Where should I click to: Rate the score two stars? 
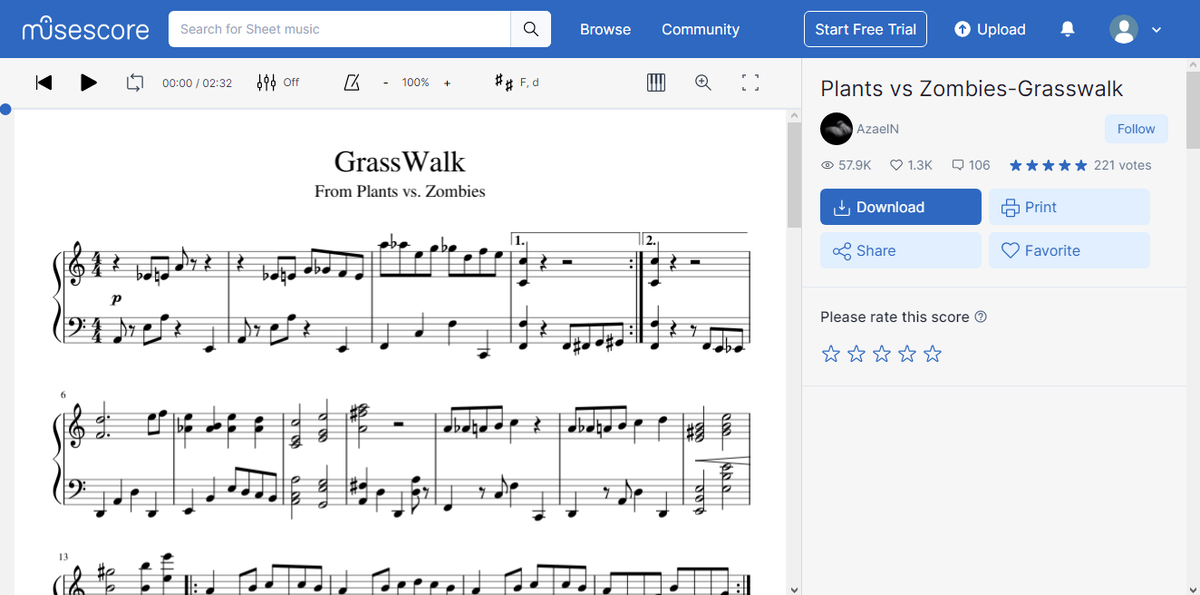856,354
